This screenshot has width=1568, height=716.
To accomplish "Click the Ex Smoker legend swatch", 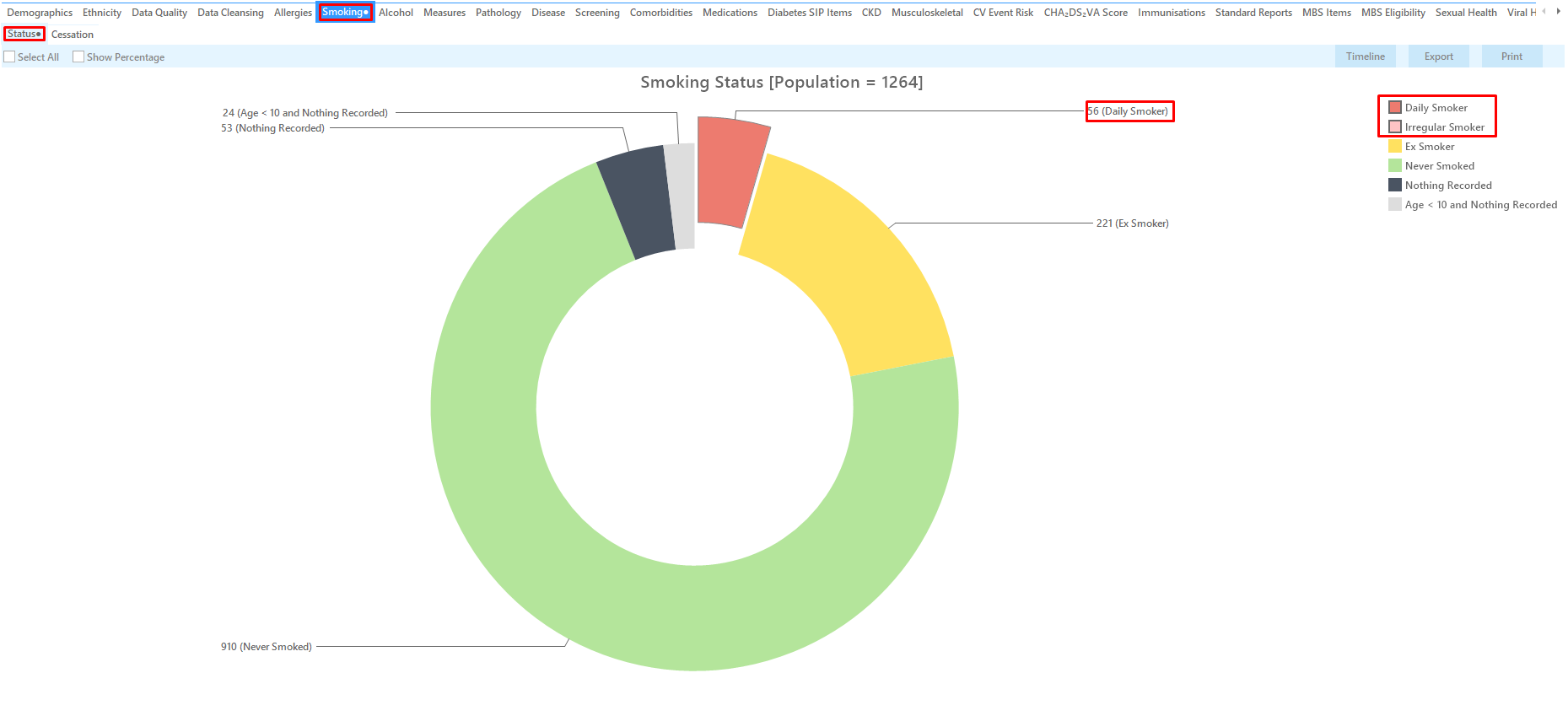I will click(x=1395, y=146).
